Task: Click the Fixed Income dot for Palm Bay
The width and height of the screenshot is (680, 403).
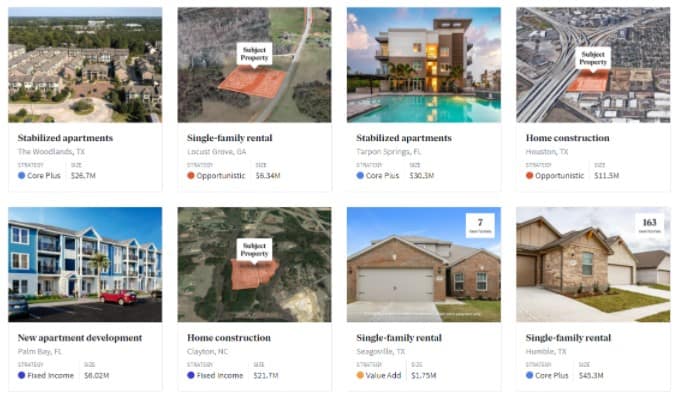Action: pyautogui.click(x=21, y=375)
